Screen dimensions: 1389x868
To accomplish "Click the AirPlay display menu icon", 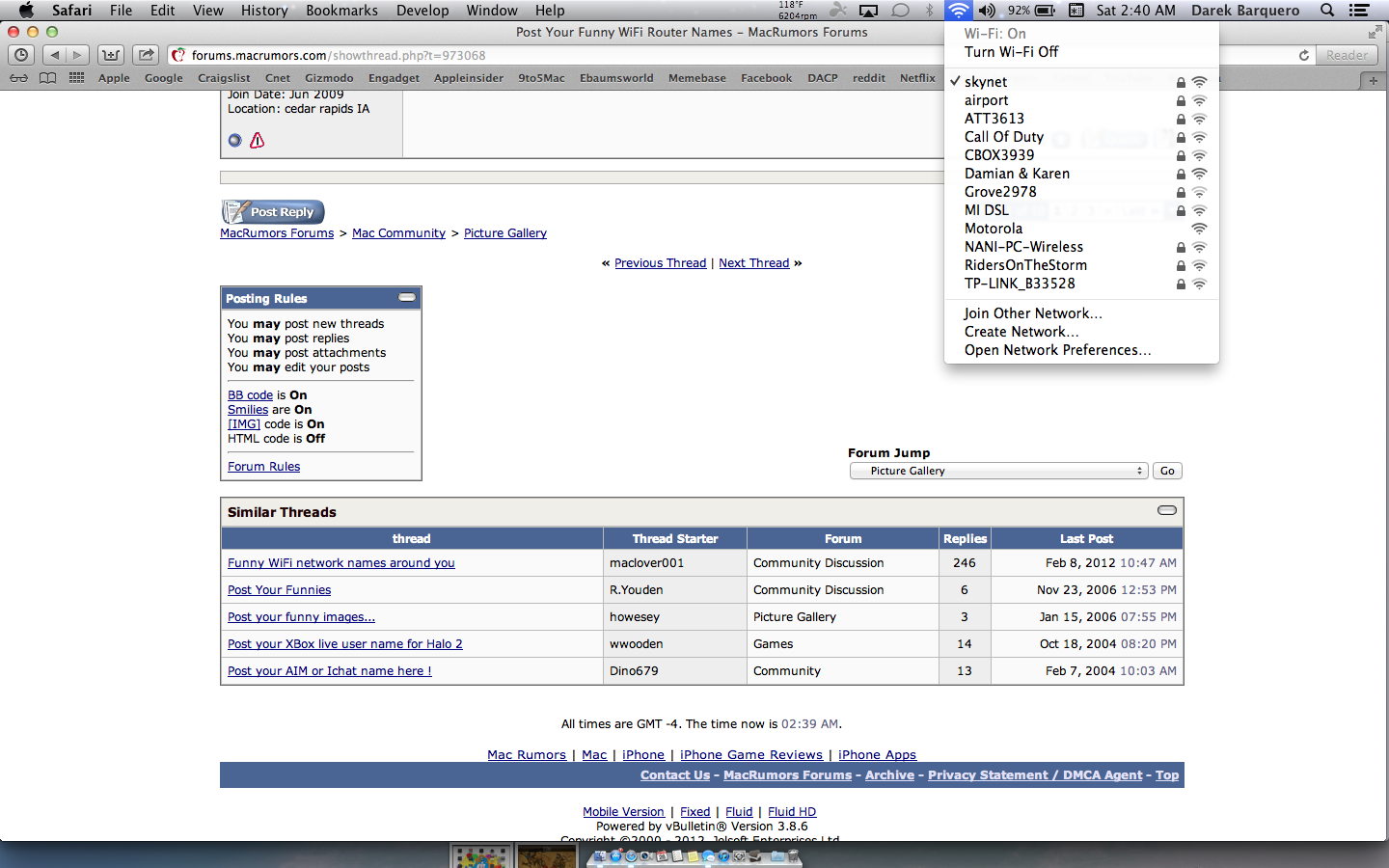I will [x=869, y=11].
